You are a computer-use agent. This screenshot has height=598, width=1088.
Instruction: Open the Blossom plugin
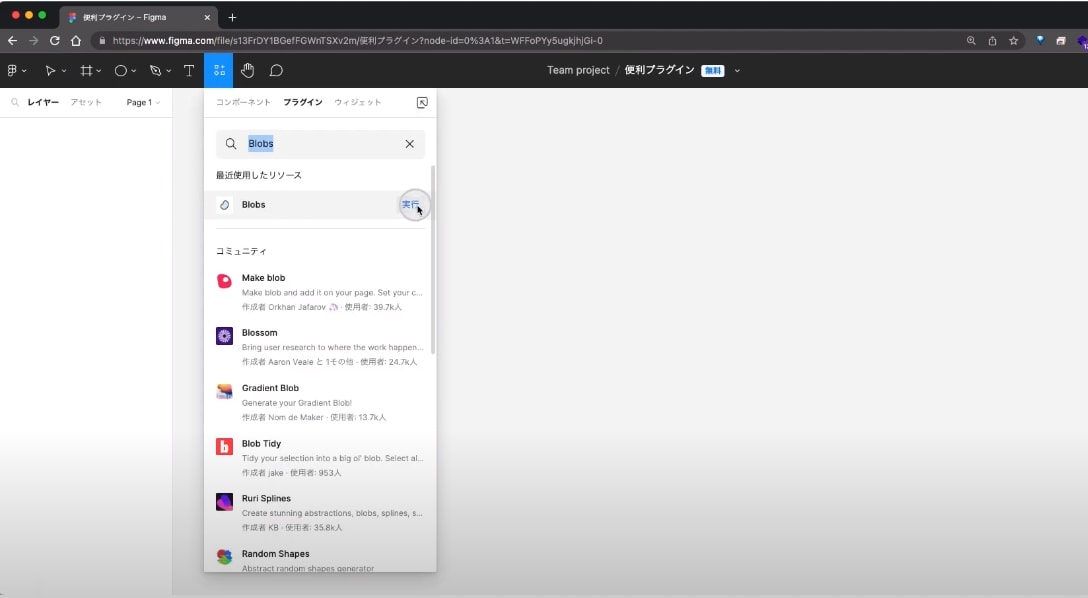320,347
